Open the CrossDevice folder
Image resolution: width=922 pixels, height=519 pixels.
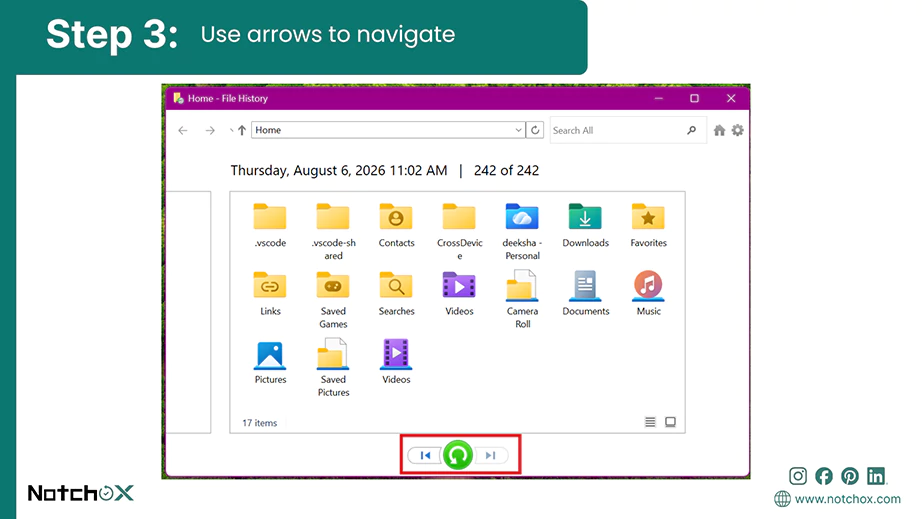[459, 232]
